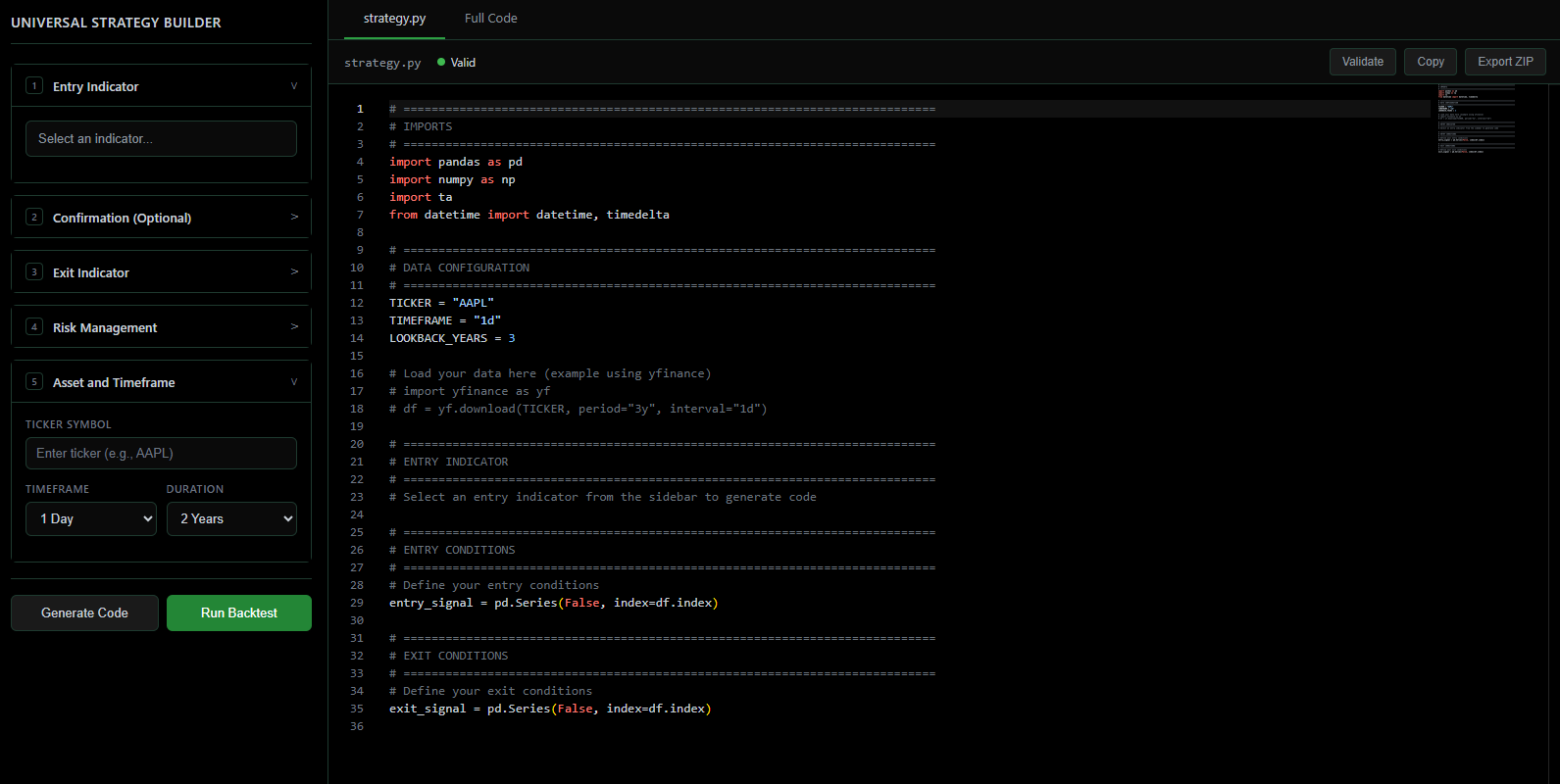The image size is (1560, 784).
Task: Click the 'import ta' code line
Action: click(x=421, y=197)
